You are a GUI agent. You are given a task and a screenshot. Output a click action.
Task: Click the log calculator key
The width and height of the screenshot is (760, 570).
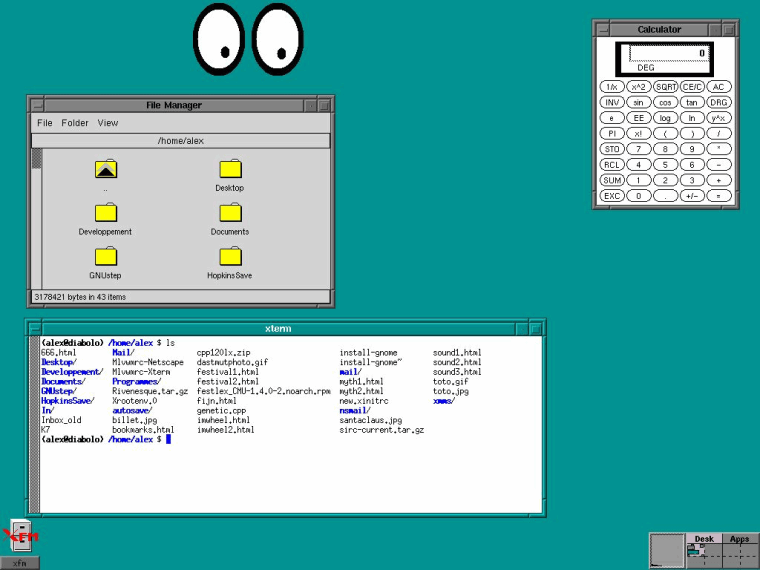665,118
